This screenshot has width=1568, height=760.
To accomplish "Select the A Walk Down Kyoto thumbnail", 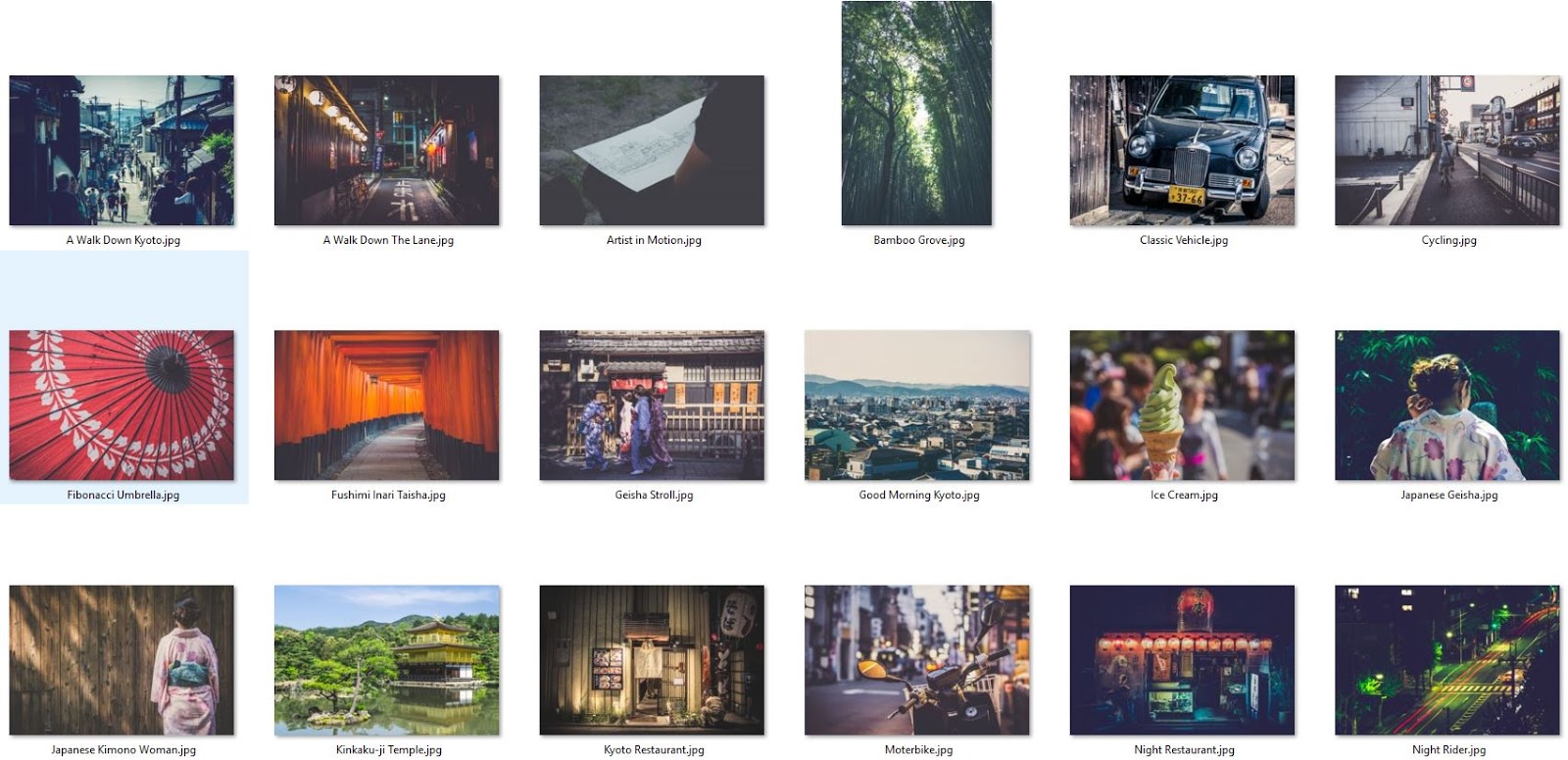I will pyautogui.click(x=122, y=151).
